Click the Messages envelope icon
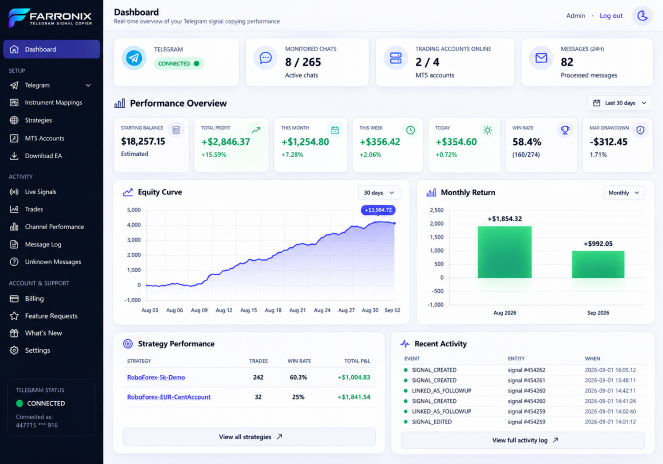663x464 pixels. coord(541,58)
